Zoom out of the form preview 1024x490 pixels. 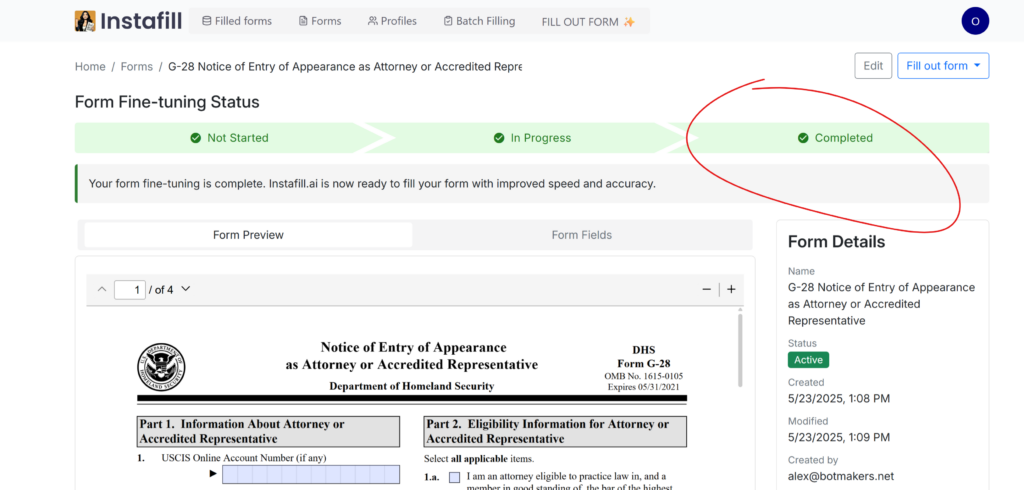pyautogui.click(x=707, y=289)
